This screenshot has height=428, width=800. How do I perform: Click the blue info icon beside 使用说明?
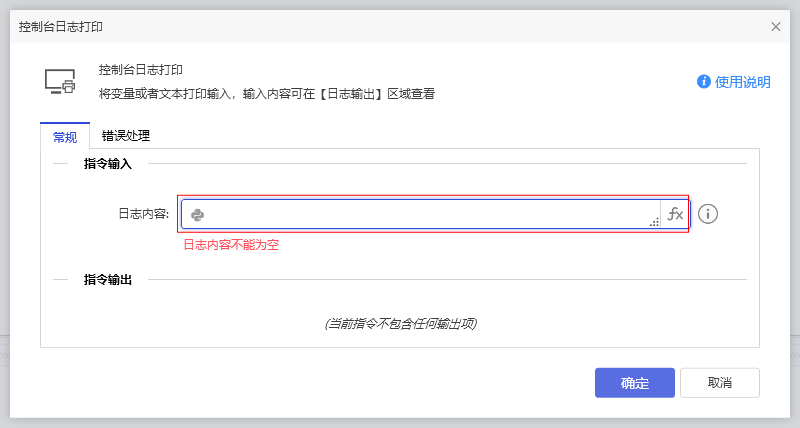click(x=704, y=82)
